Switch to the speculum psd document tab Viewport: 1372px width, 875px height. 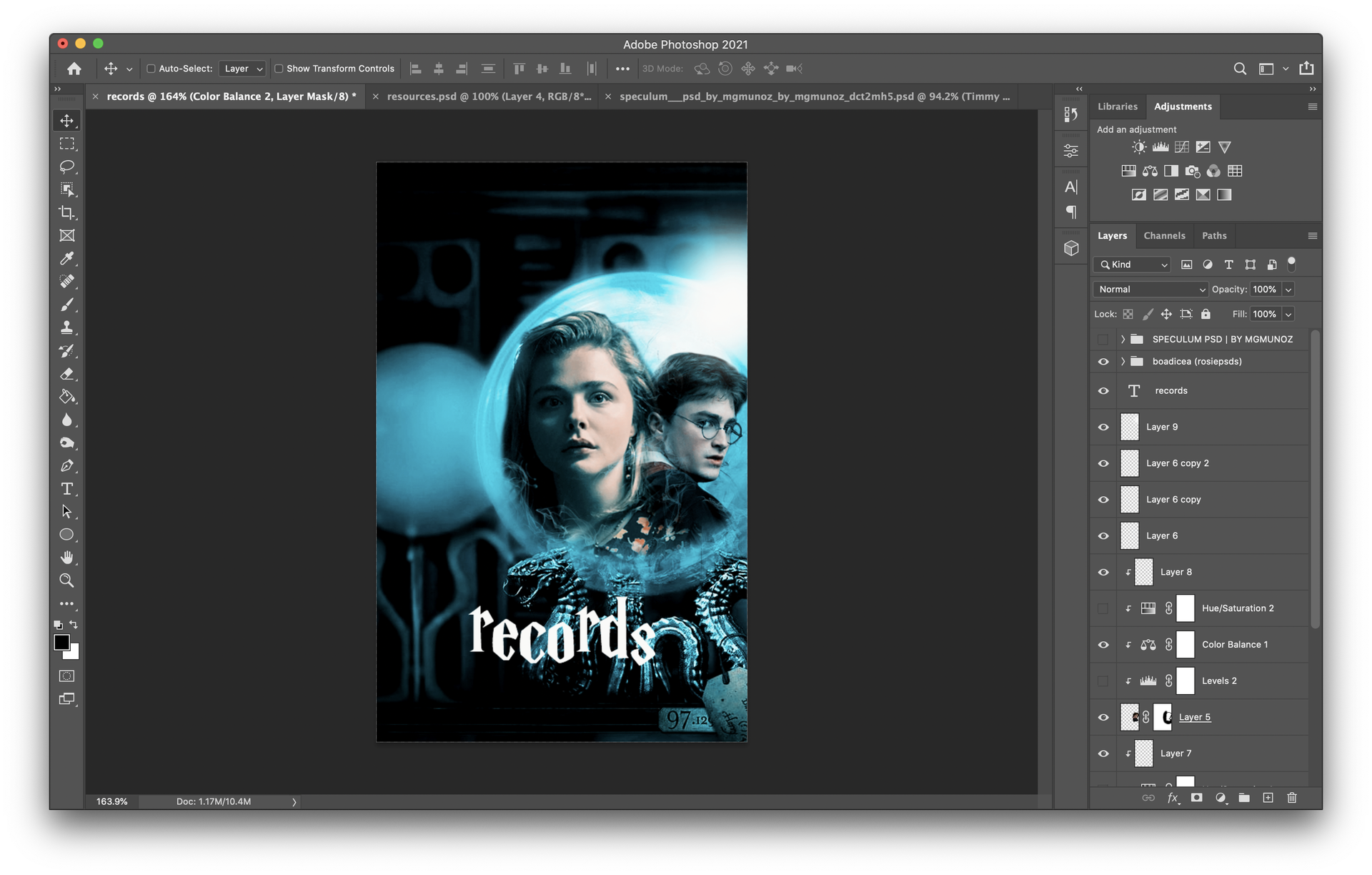pos(815,97)
